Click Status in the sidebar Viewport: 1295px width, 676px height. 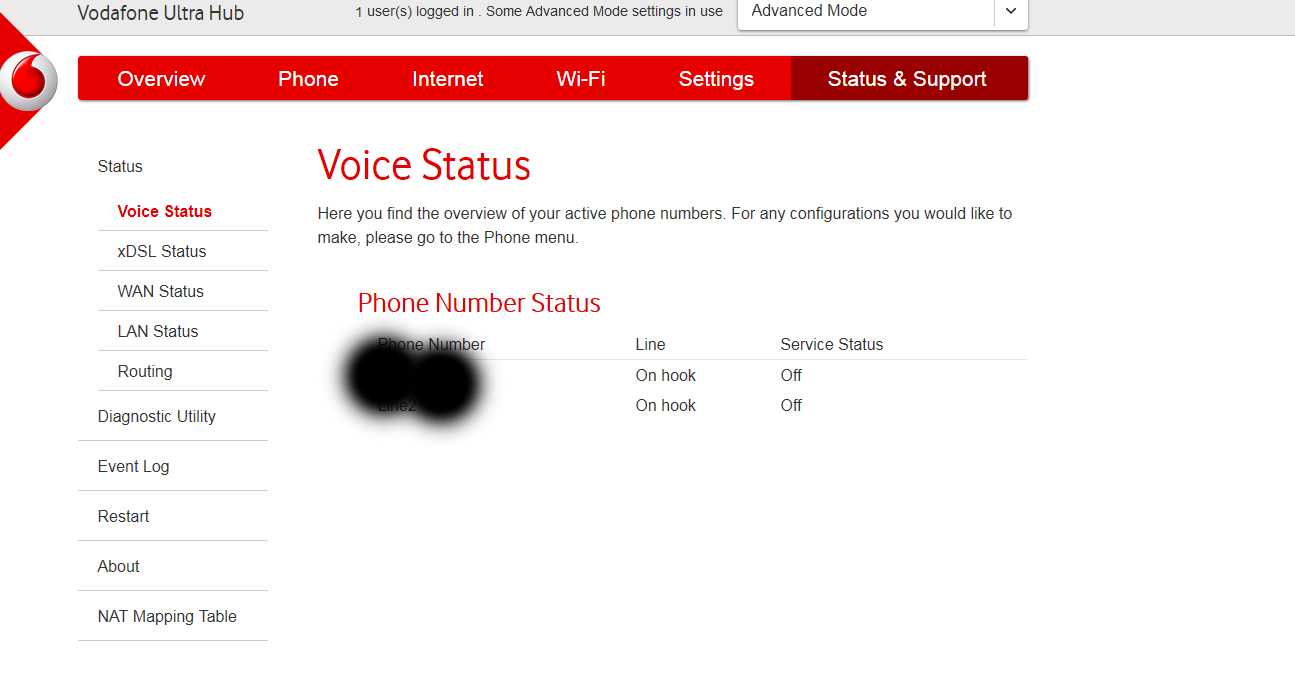[x=120, y=167]
